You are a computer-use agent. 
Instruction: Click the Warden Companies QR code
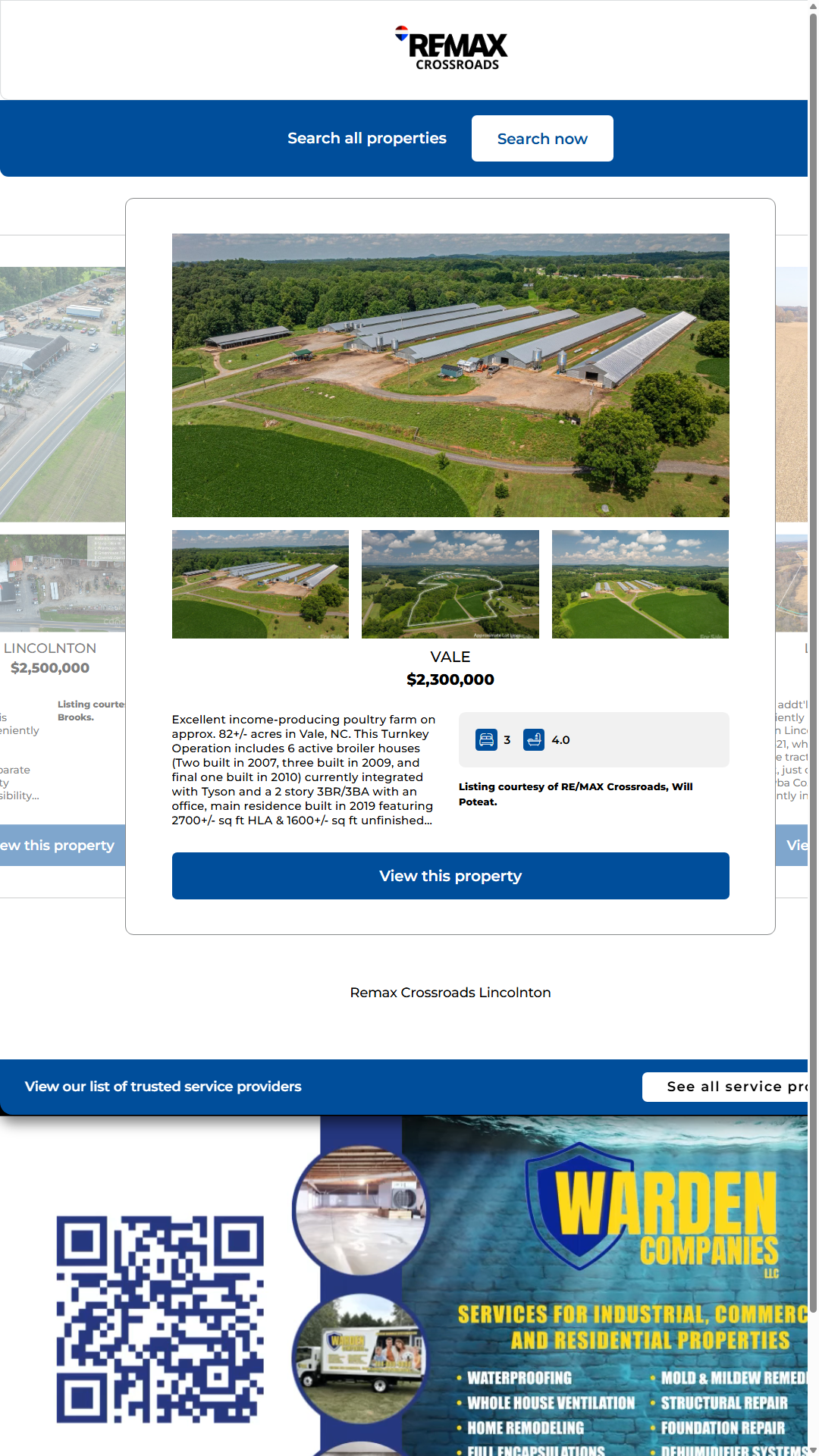click(160, 1319)
